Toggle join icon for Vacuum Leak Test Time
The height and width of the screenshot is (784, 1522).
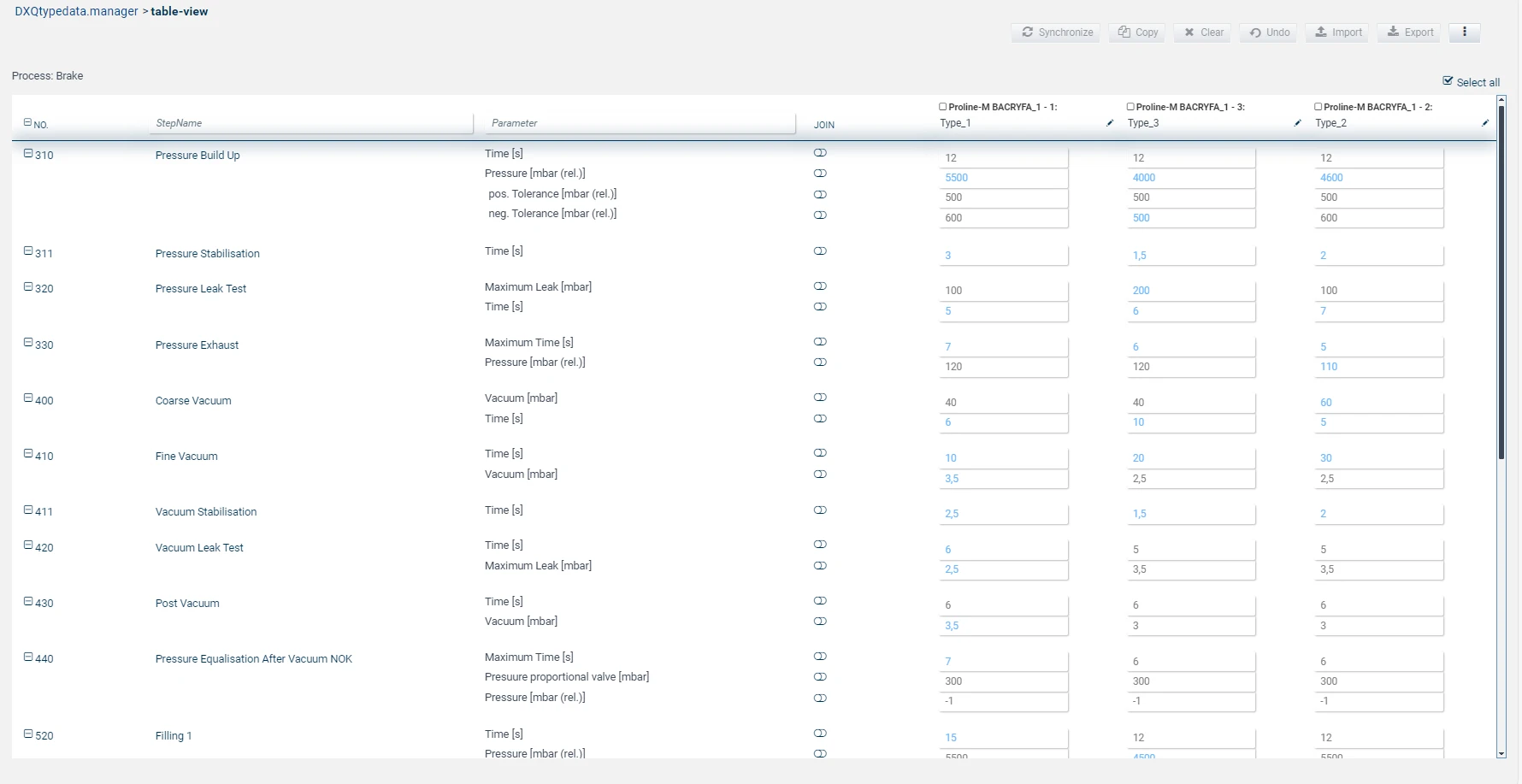pos(820,545)
